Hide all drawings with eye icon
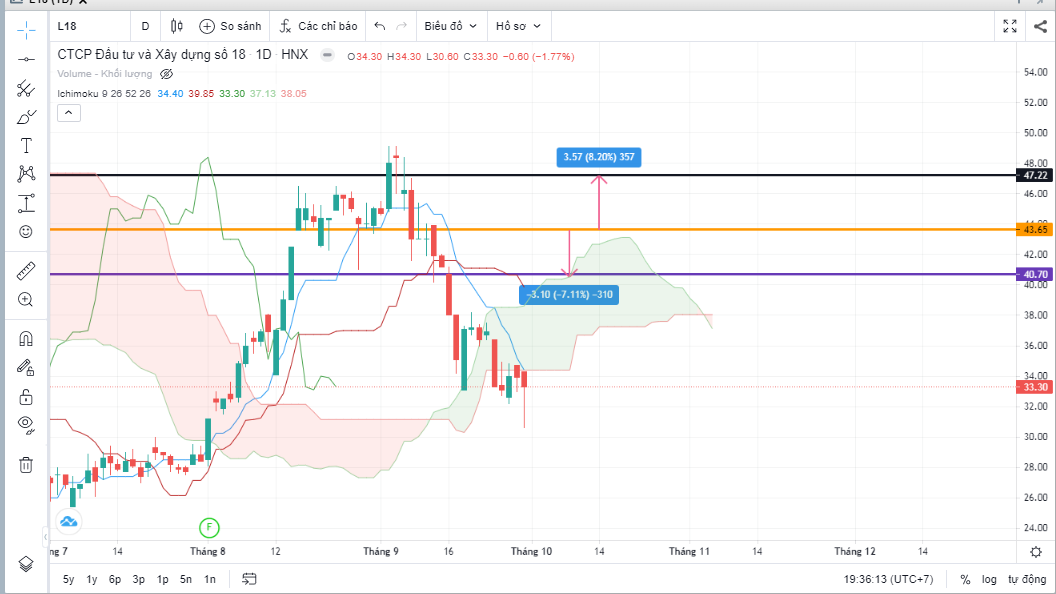 point(26,425)
